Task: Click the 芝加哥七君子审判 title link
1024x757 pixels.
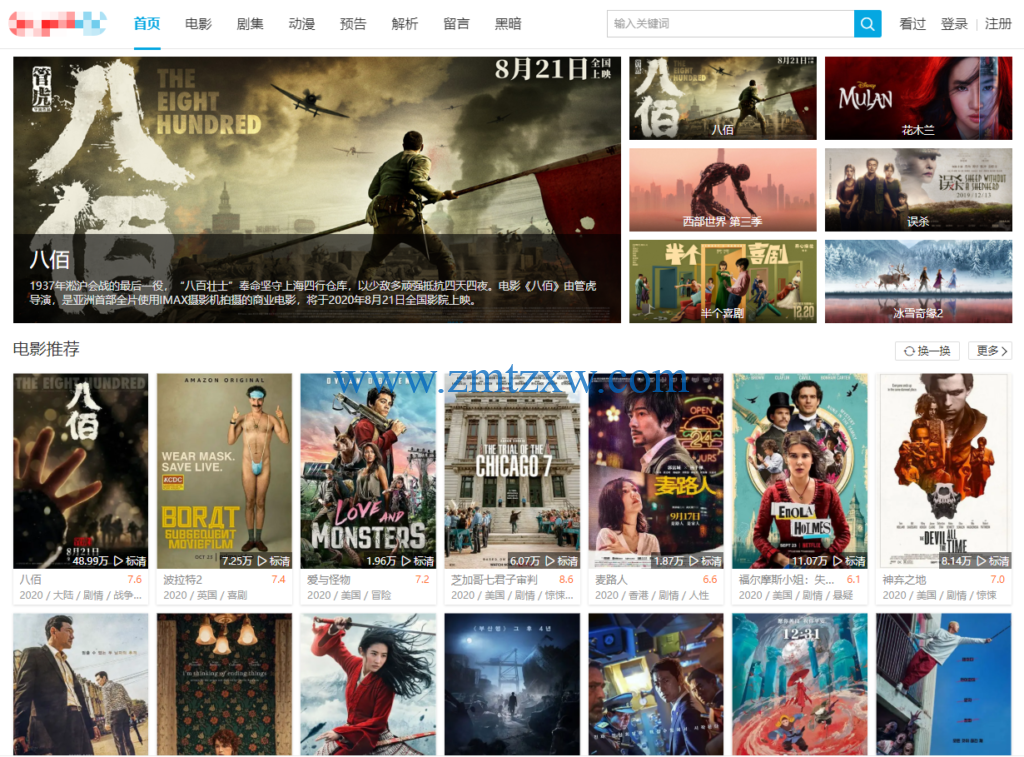Action: 494,579
